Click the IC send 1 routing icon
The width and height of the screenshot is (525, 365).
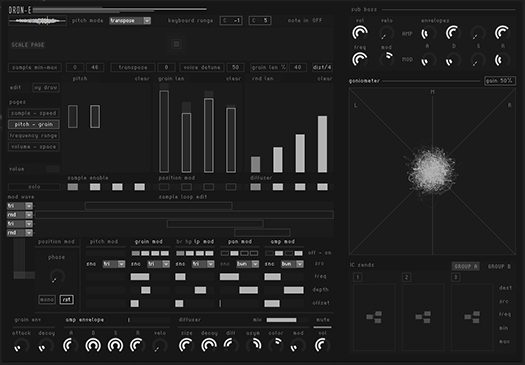(x=374, y=317)
